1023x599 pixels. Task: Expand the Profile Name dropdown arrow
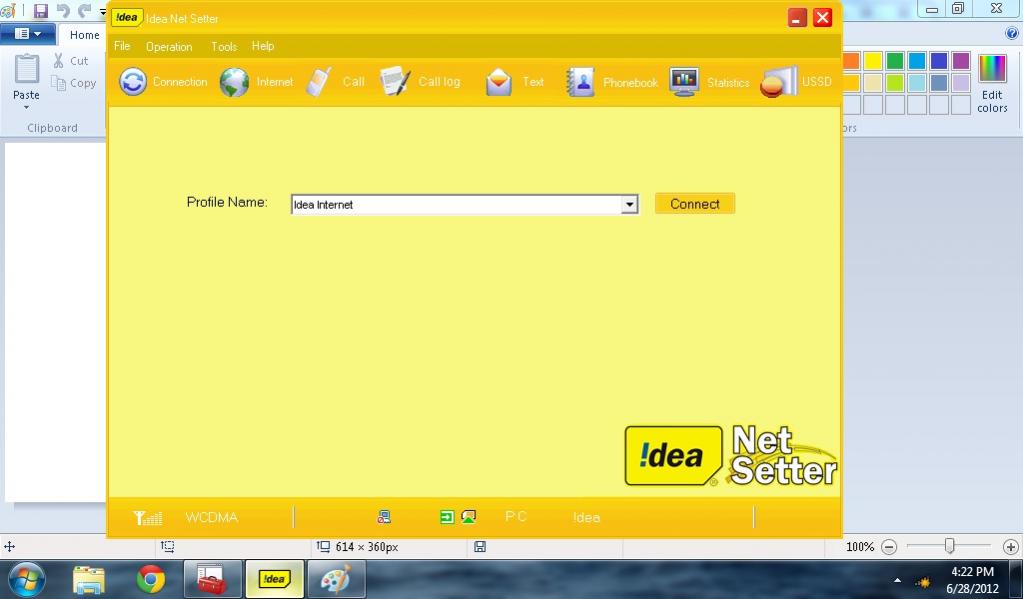click(629, 205)
